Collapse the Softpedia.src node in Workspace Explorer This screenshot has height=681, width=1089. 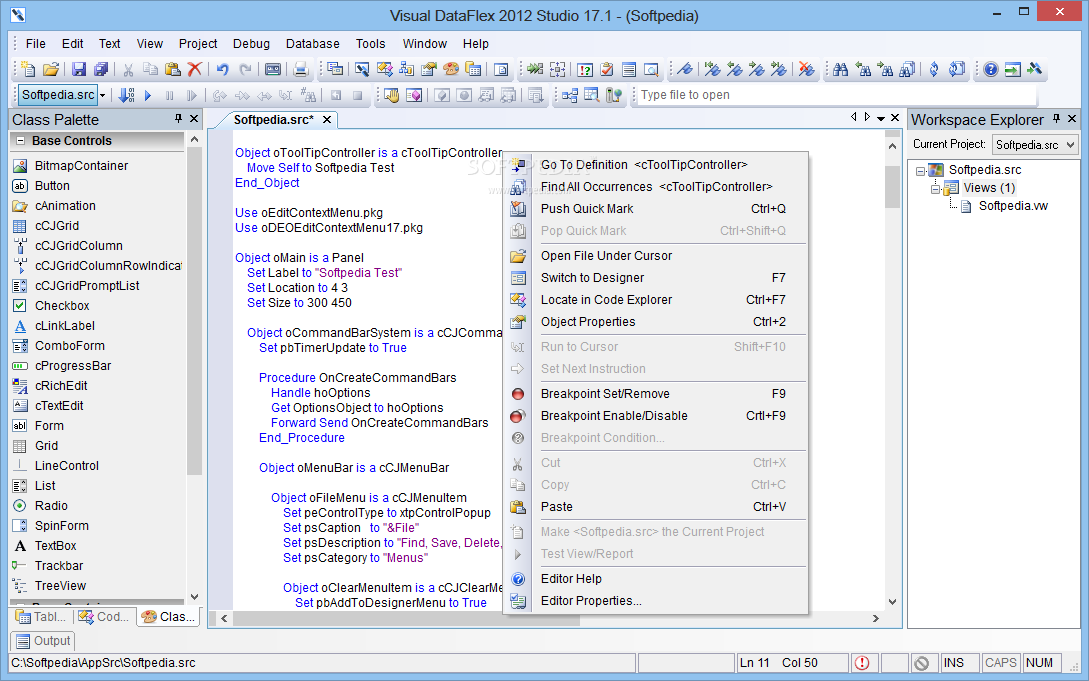click(x=920, y=170)
